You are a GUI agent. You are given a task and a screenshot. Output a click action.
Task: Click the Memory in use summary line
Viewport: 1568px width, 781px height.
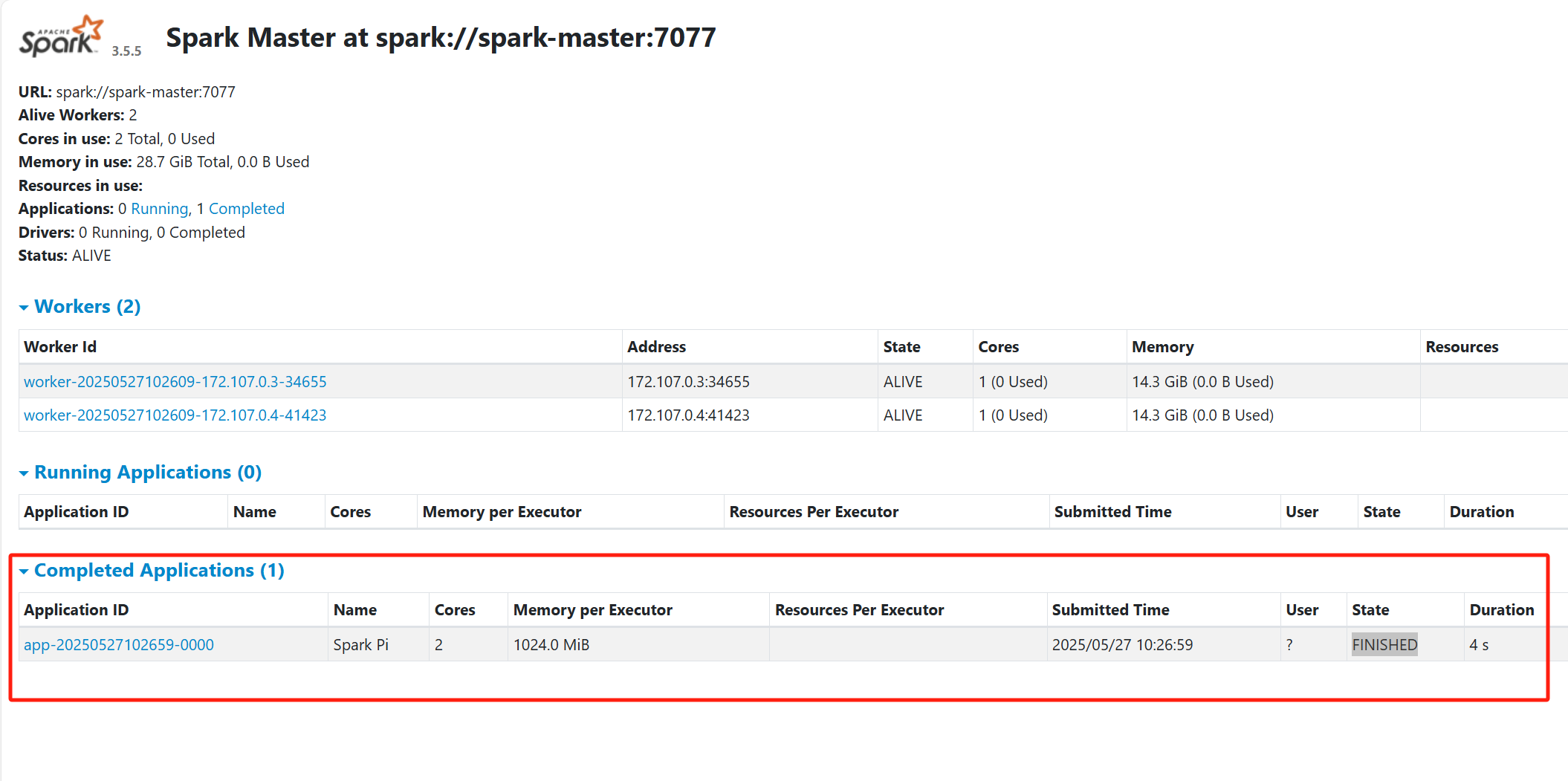[164, 161]
